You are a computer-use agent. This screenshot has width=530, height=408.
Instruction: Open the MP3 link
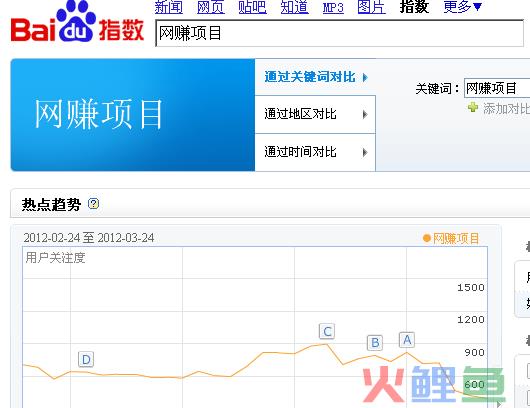(333, 8)
